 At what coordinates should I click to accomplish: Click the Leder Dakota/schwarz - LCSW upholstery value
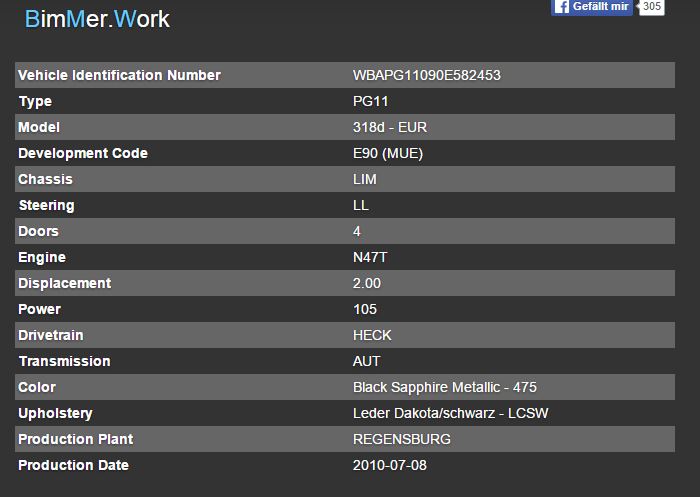(x=450, y=414)
